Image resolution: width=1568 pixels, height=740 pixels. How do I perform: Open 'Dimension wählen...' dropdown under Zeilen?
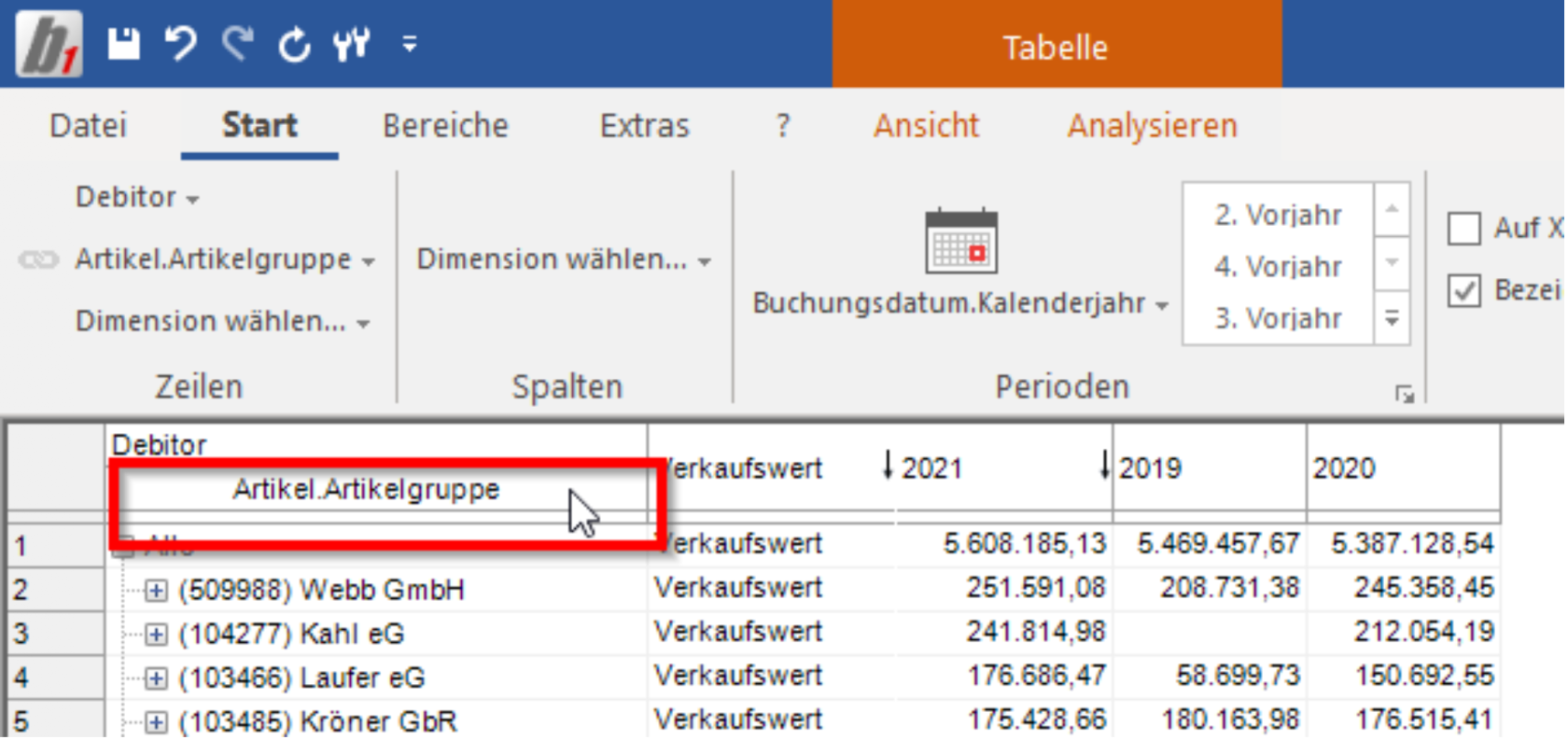coord(222,321)
